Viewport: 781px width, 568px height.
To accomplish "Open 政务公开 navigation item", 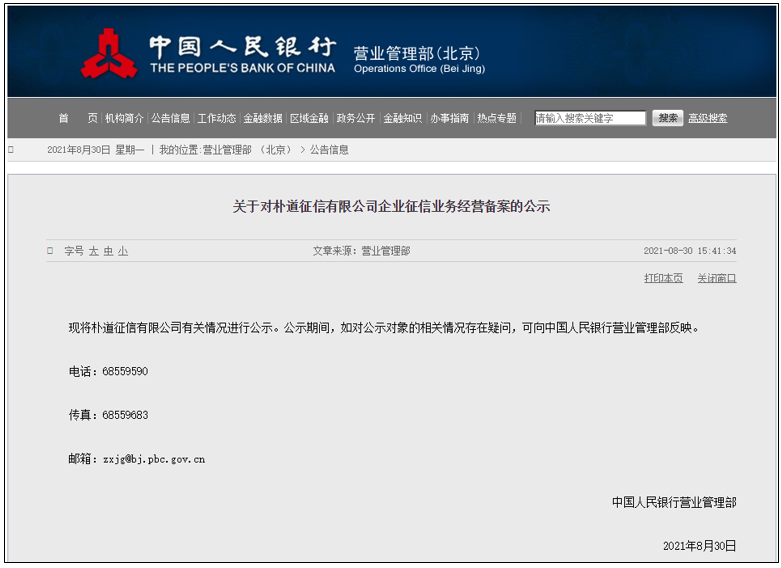I will pos(356,118).
